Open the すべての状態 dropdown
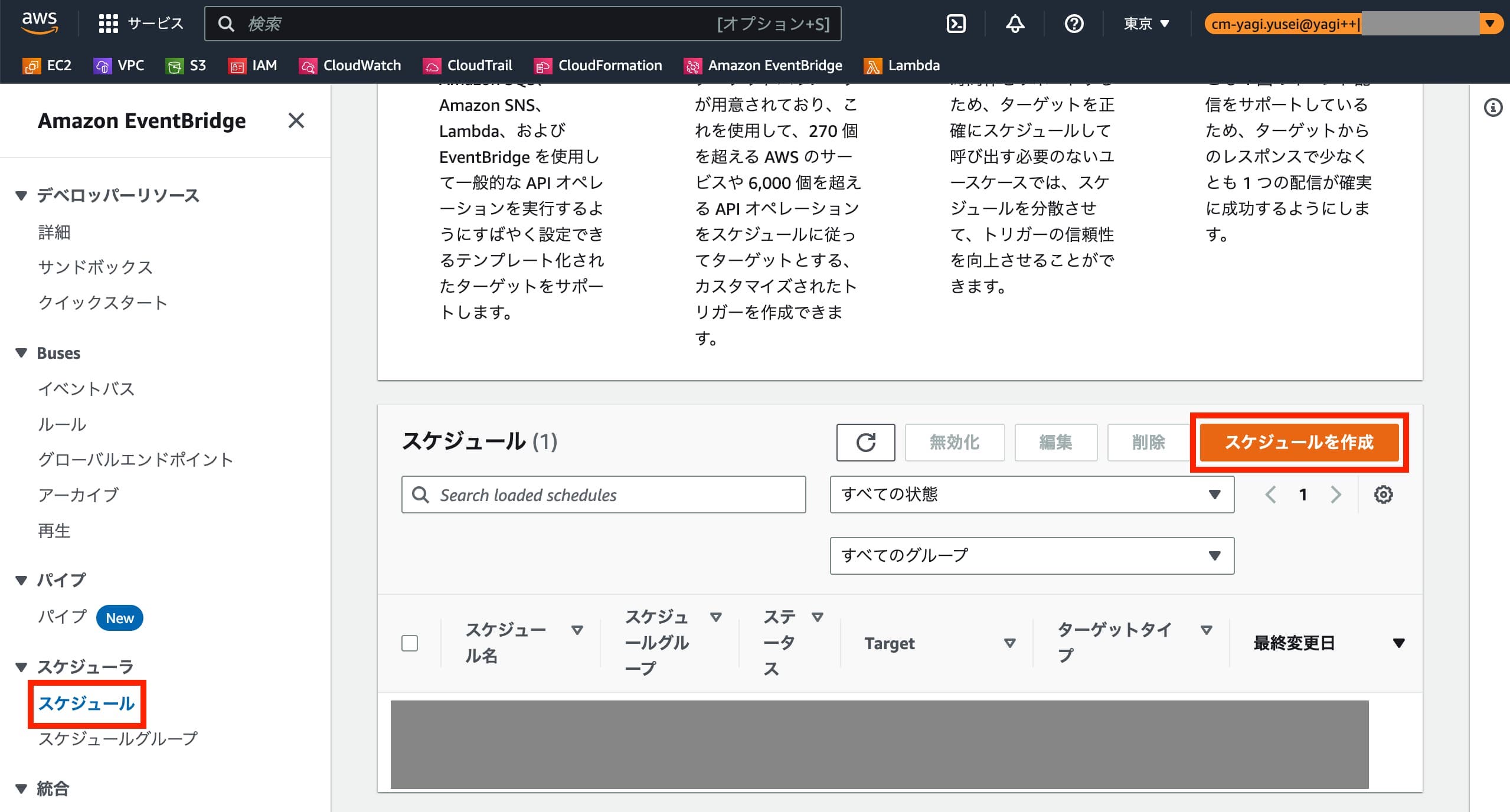This screenshot has height=812, width=1510. point(1032,495)
